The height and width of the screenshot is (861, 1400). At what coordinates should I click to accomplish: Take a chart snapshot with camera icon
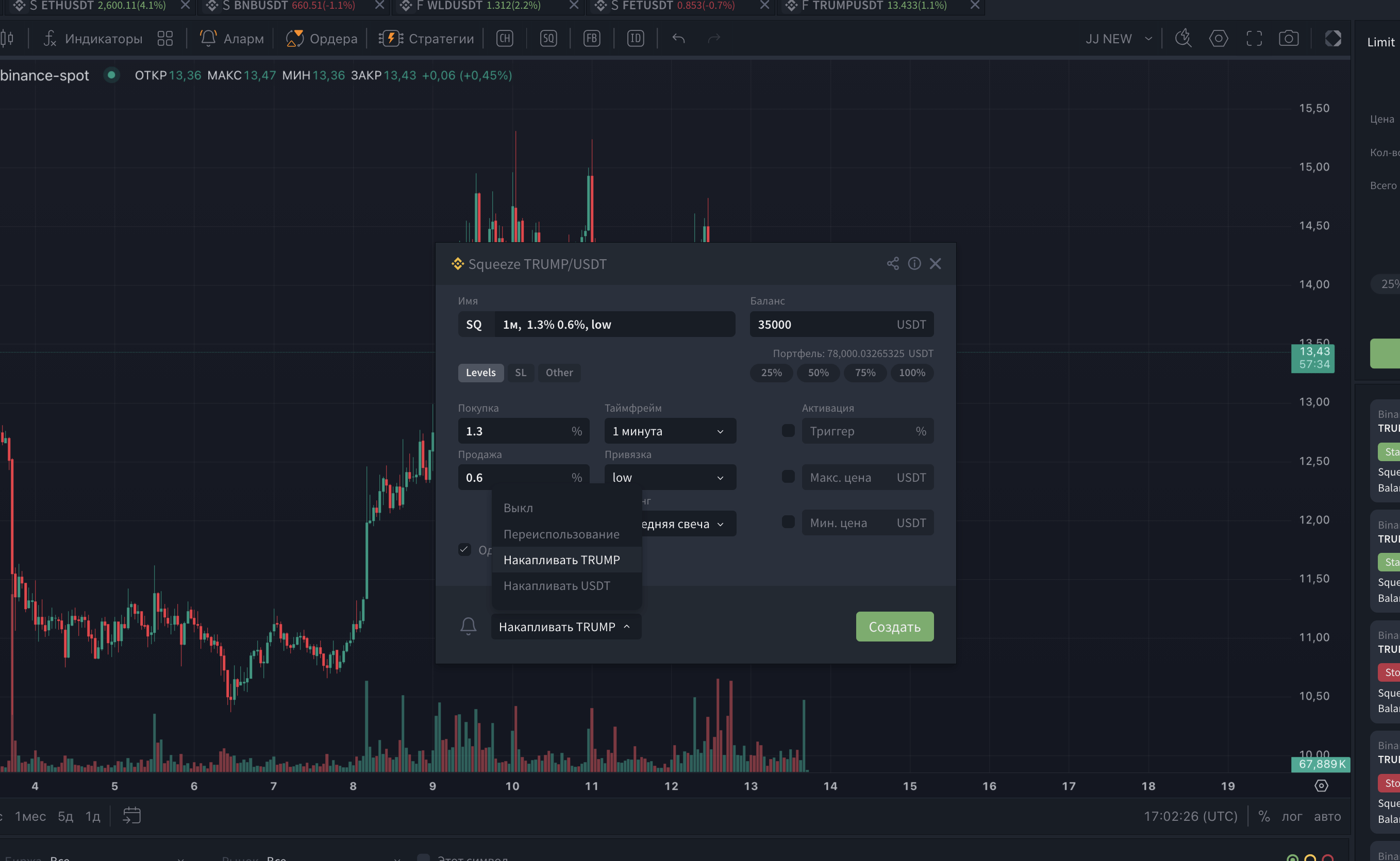click(x=1289, y=39)
